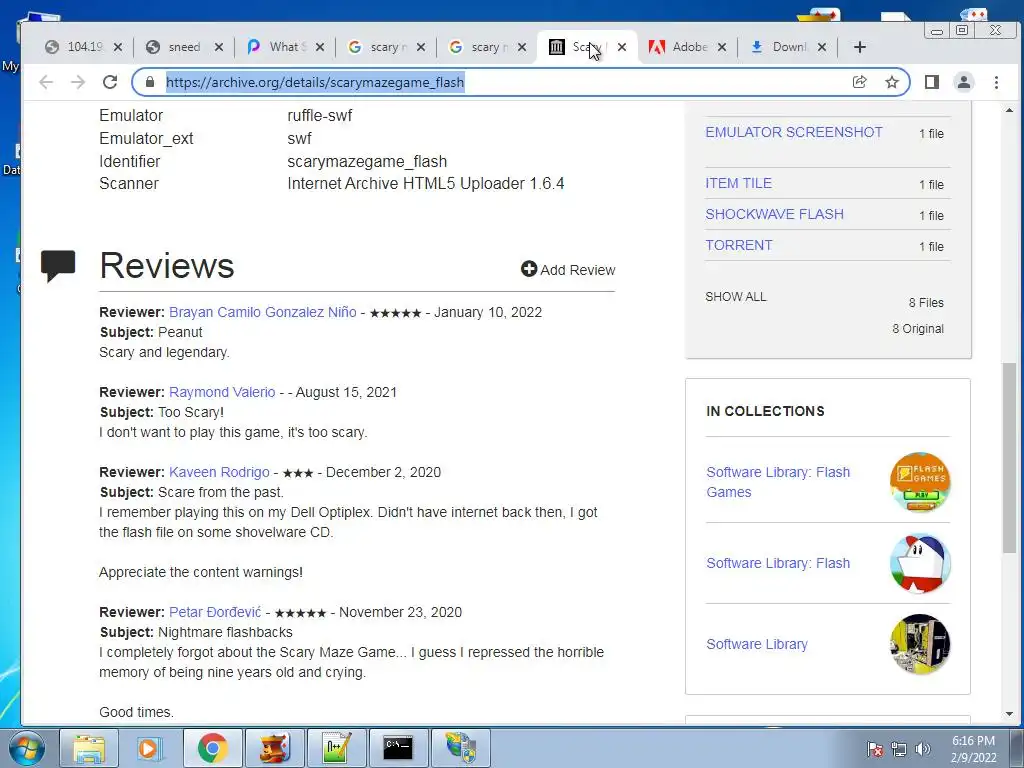Click the Chrome taskbar icon
This screenshot has width=1024, height=768.
tap(212, 748)
